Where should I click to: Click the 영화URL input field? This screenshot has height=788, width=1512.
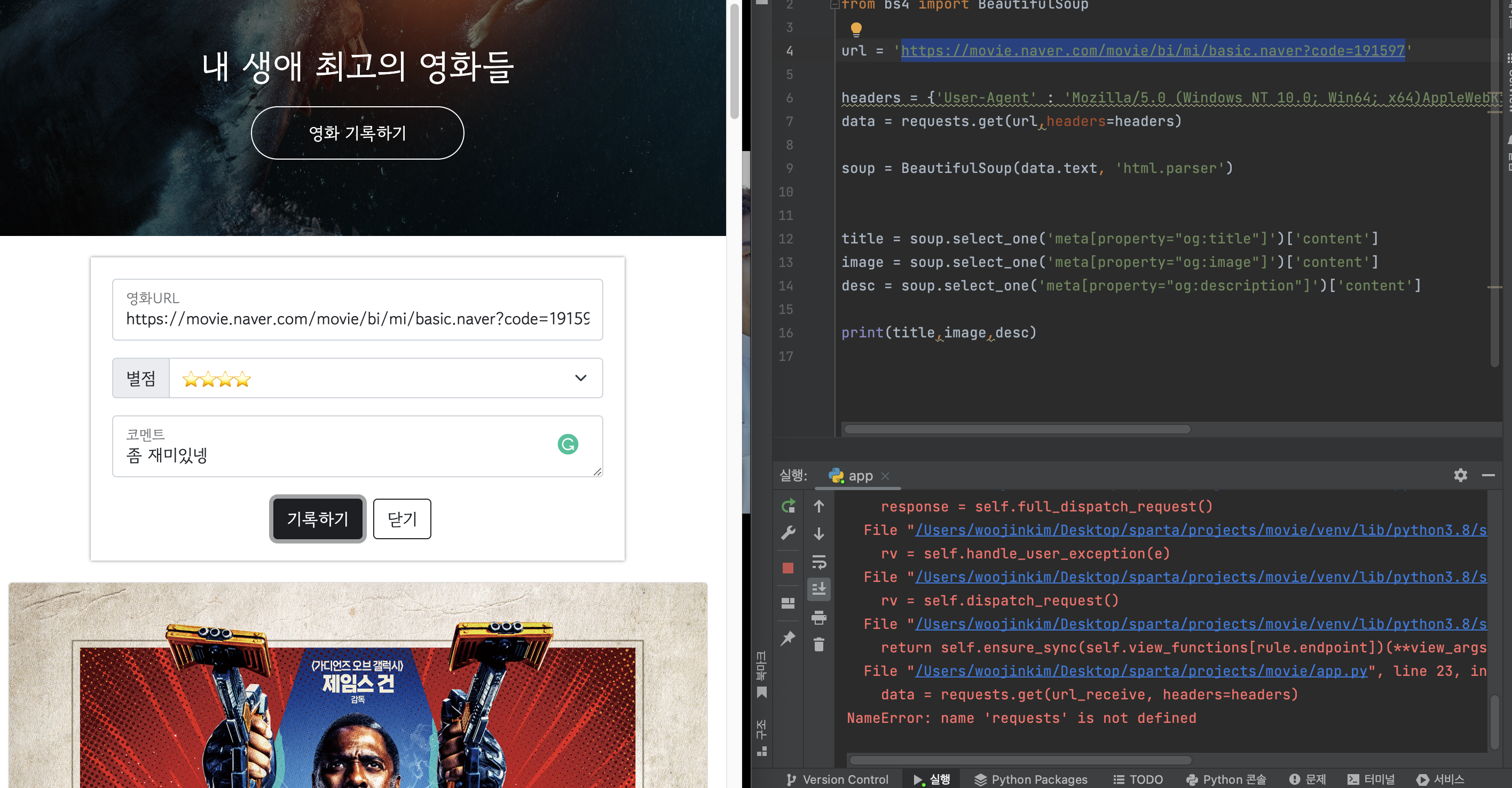point(358,309)
